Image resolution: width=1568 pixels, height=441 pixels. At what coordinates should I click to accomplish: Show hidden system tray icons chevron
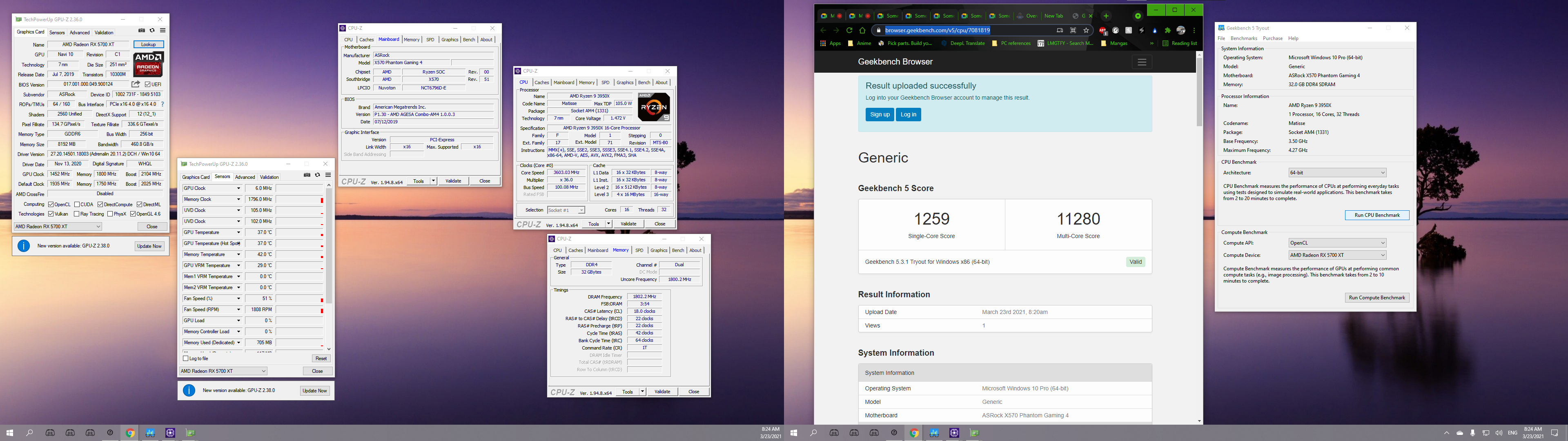[1446, 433]
